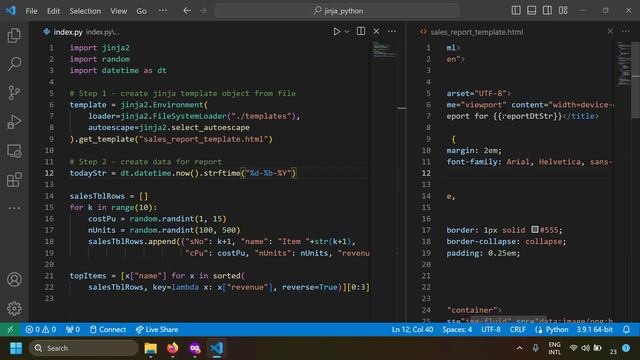Customize the editor layout
The height and width of the screenshot is (360, 640).
pyautogui.click(x=563, y=11)
